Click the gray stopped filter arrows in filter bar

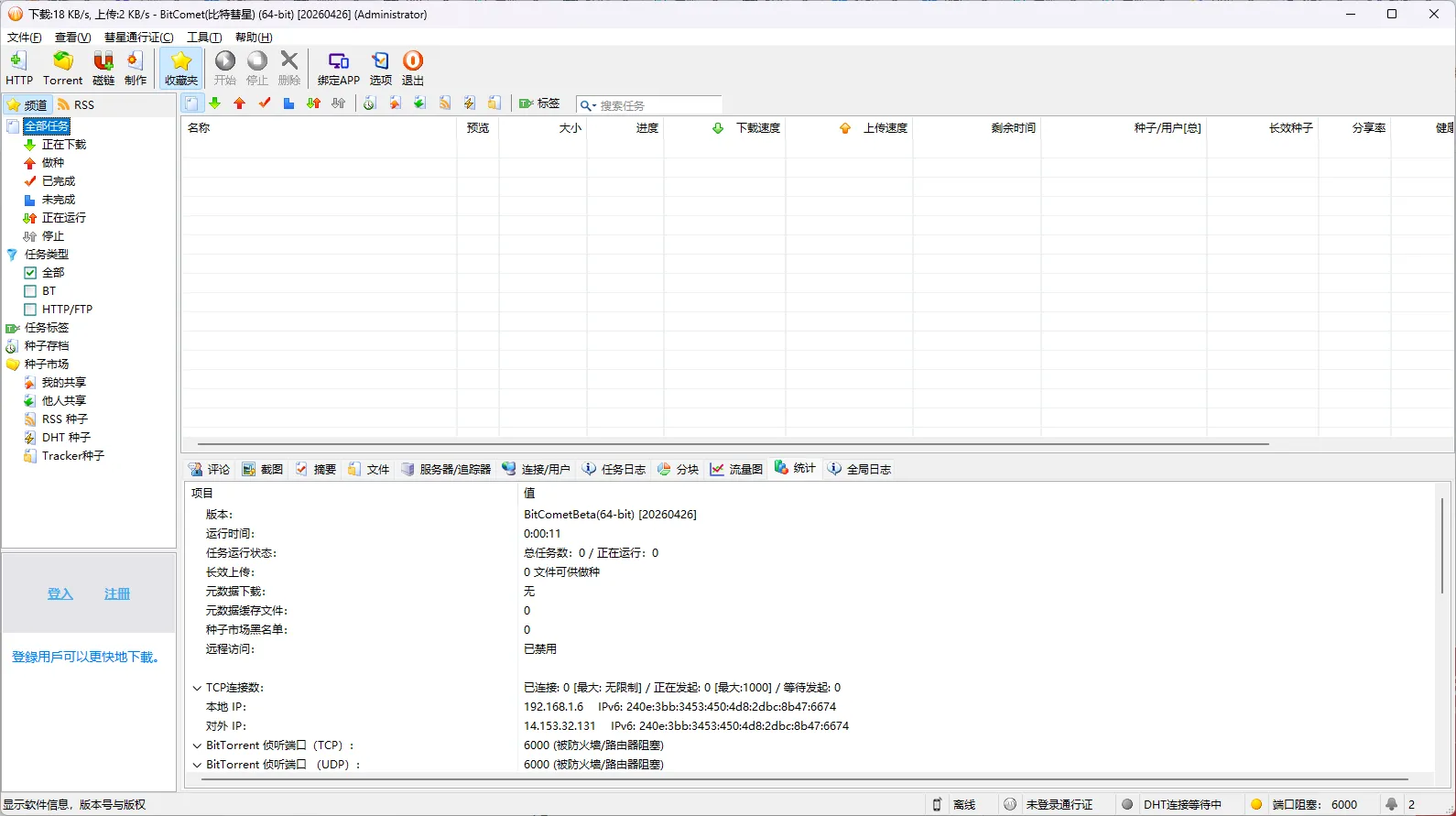click(338, 103)
